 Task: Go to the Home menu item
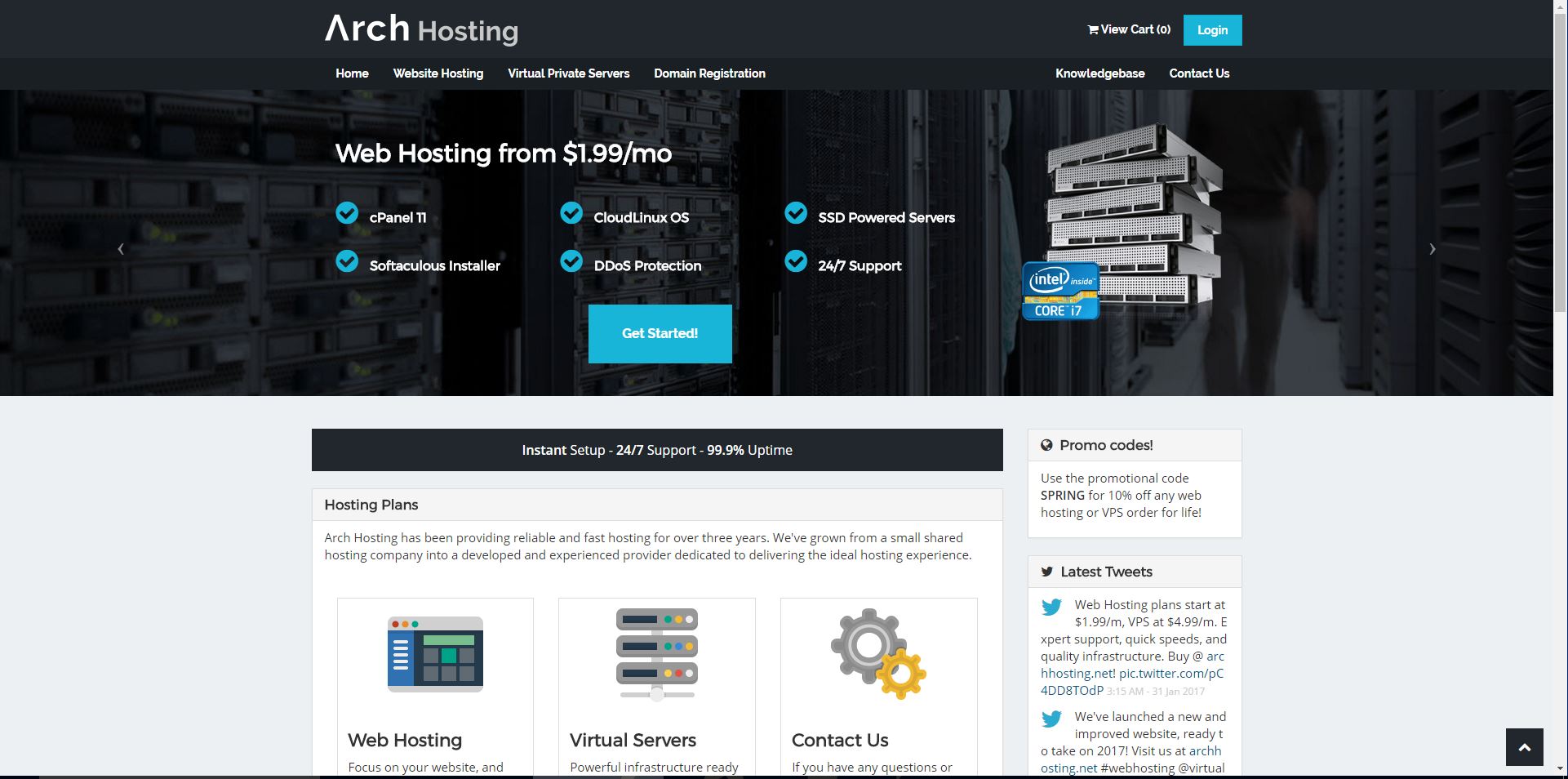pyautogui.click(x=352, y=73)
